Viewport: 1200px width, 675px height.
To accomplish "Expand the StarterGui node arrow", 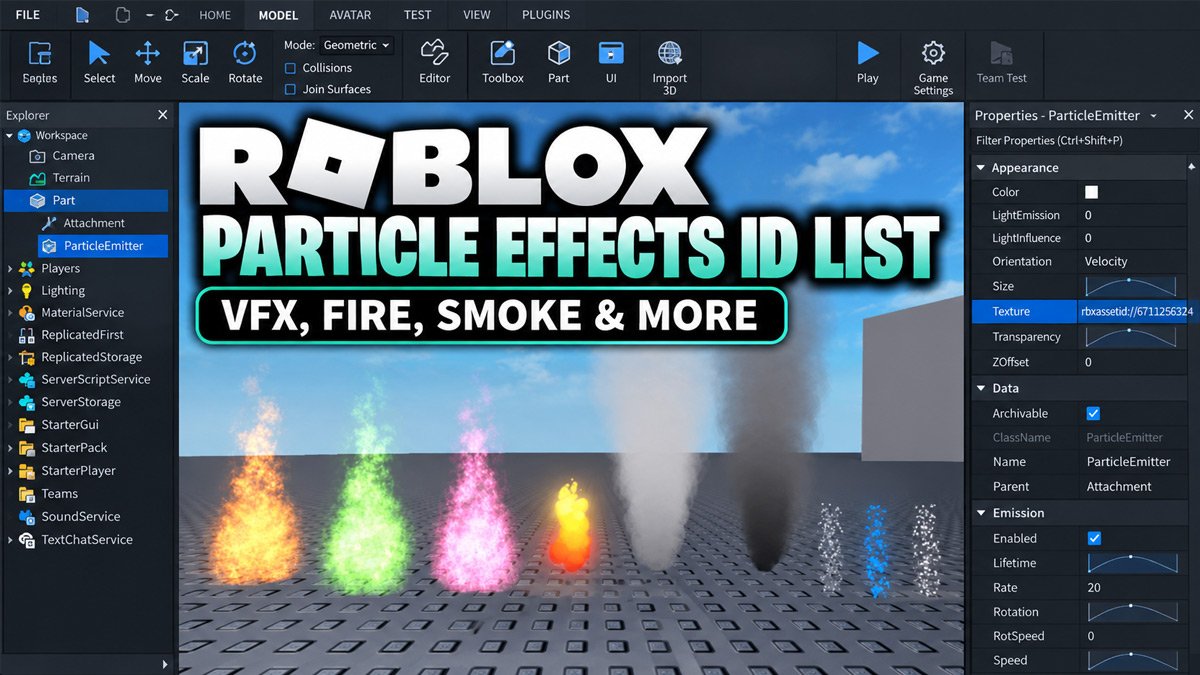I will (10, 425).
